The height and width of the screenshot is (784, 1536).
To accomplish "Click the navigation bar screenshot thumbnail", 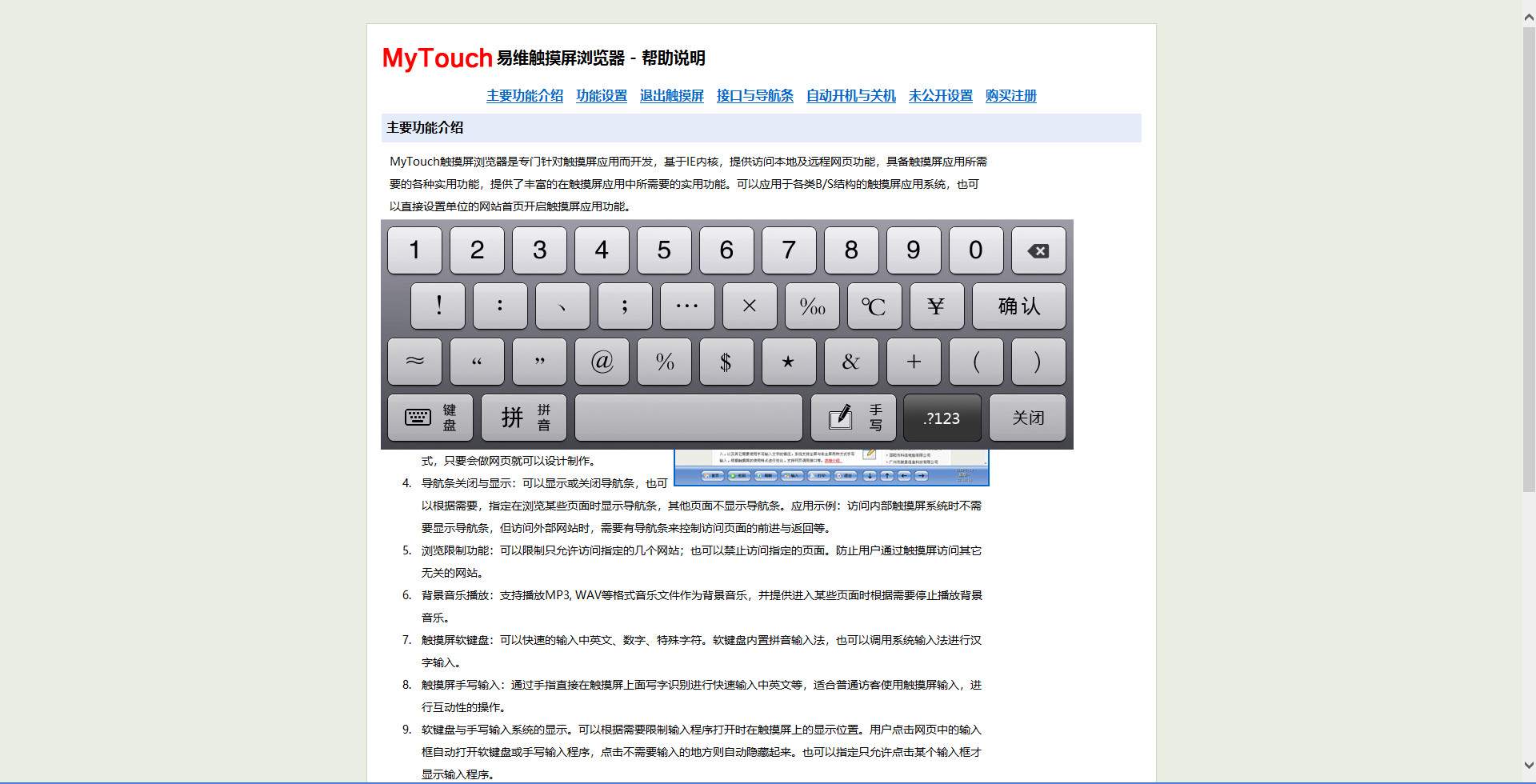I will [x=832, y=467].
